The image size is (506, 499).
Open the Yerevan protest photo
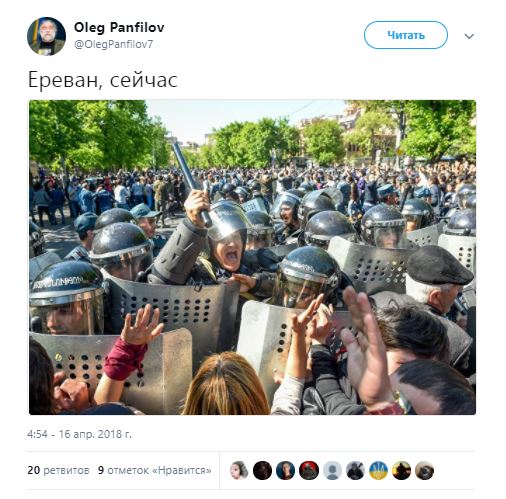pos(252,257)
